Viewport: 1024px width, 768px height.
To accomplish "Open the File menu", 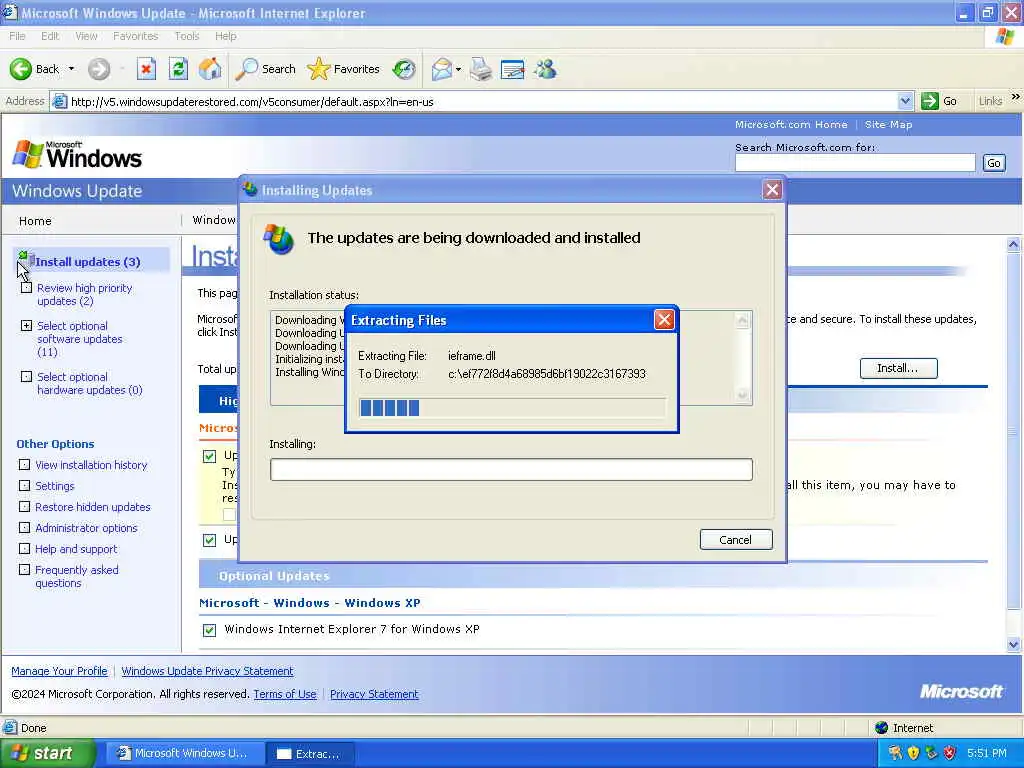I will point(17,36).
